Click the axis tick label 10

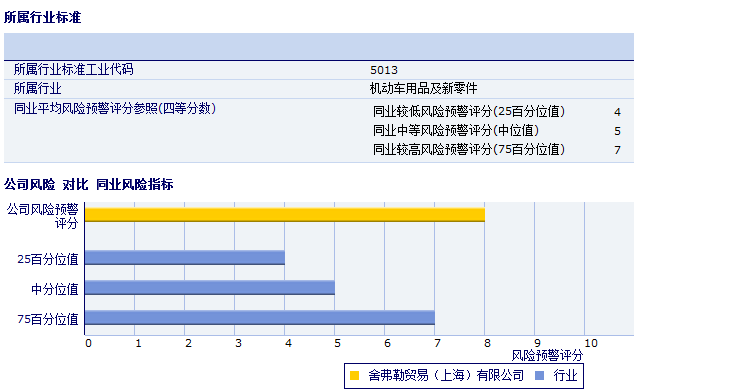point(591,343)
